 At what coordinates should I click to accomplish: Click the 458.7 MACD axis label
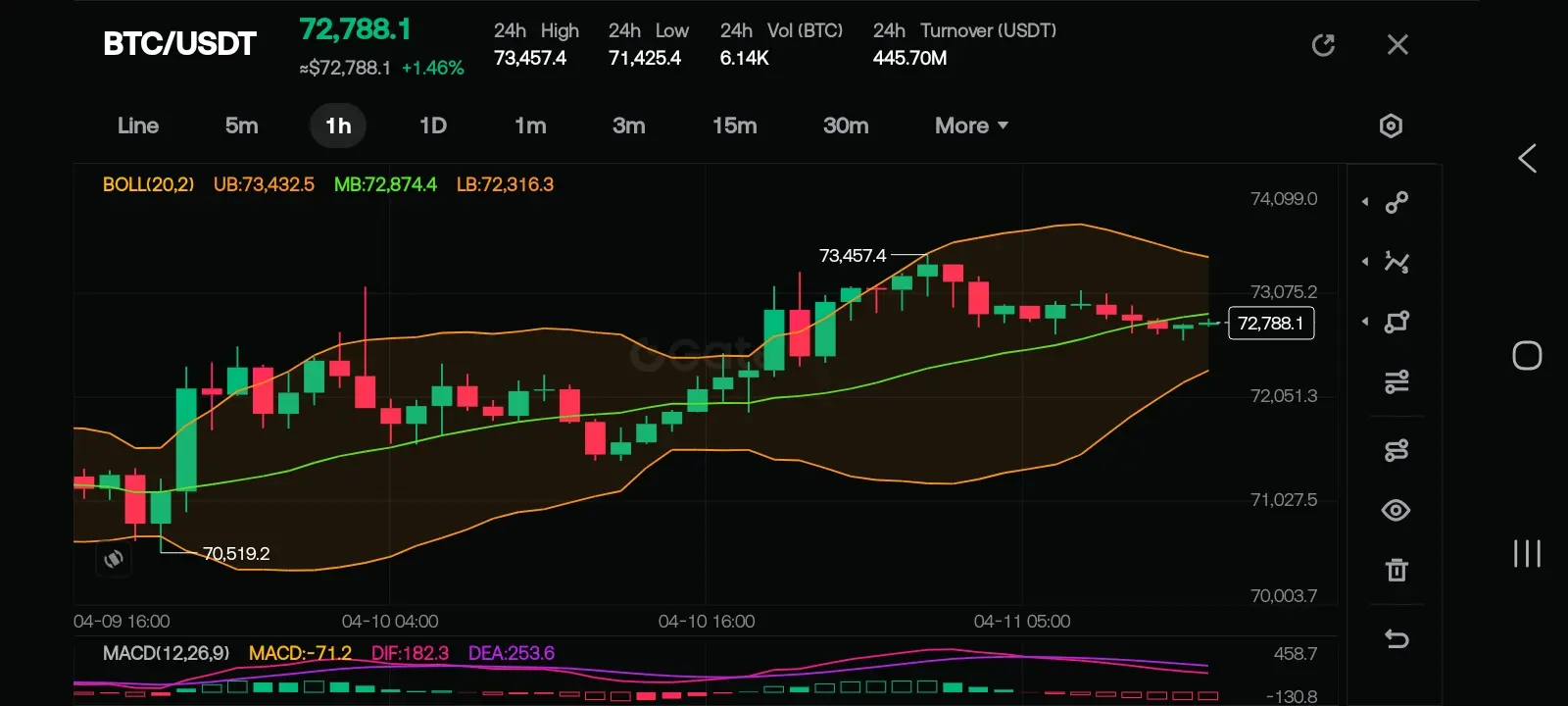coord(1296,654)
